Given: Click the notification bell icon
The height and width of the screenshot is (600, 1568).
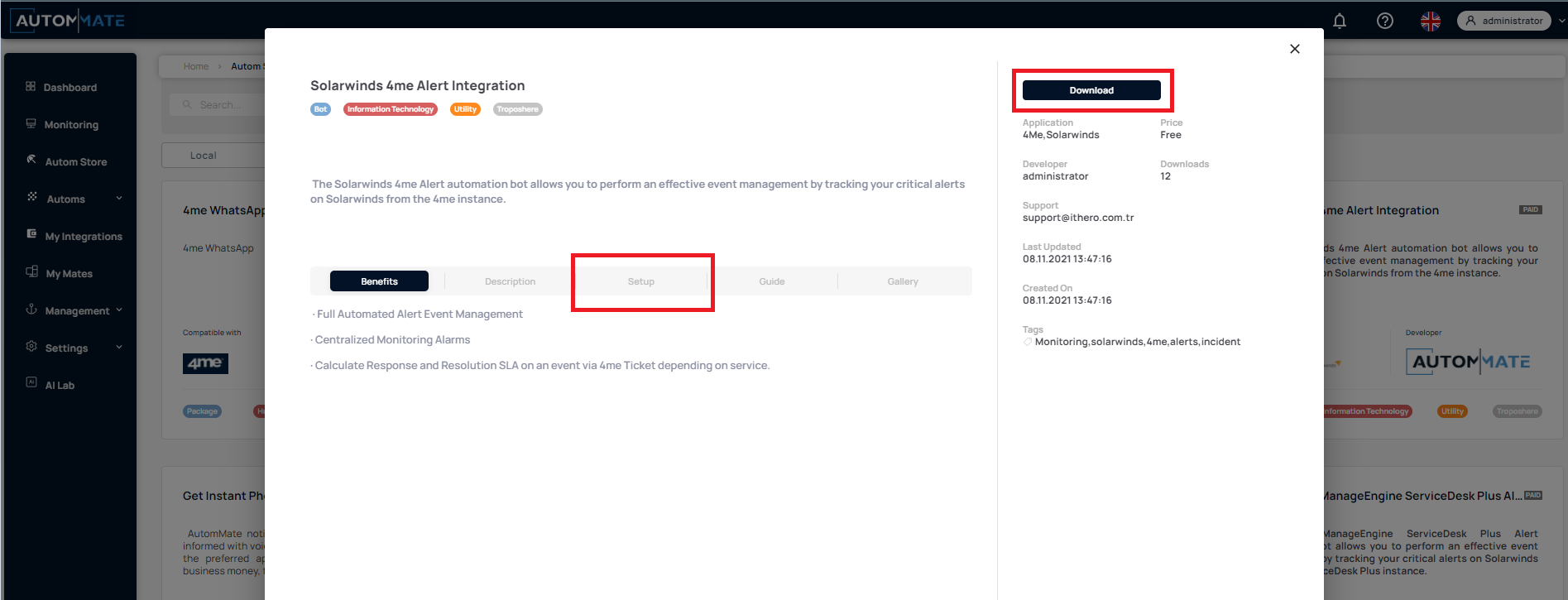Looking at the screenshot, I should [x=1339, y=21].
